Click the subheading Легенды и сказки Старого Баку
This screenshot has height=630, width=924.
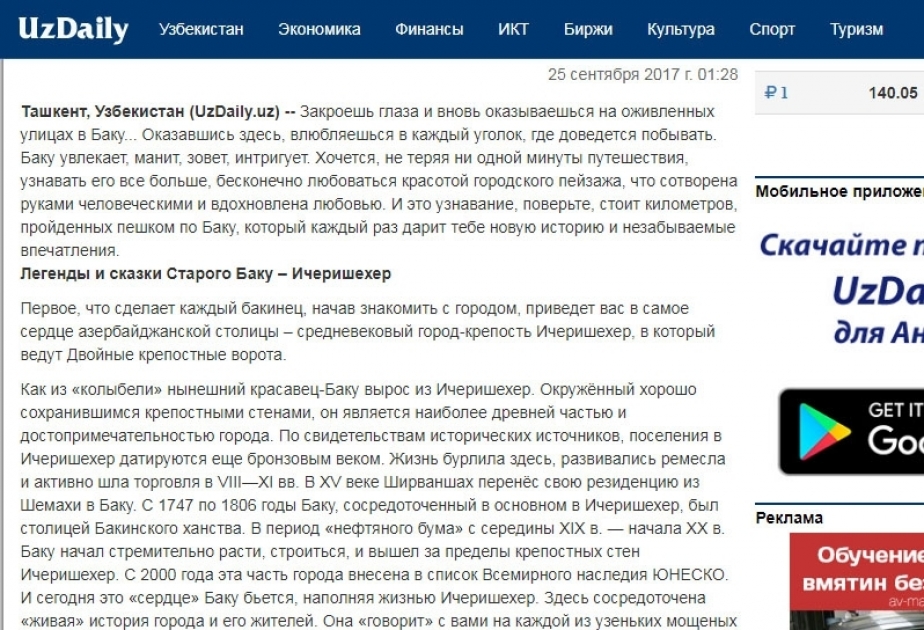pyautogui.click(x=206, y=273)
